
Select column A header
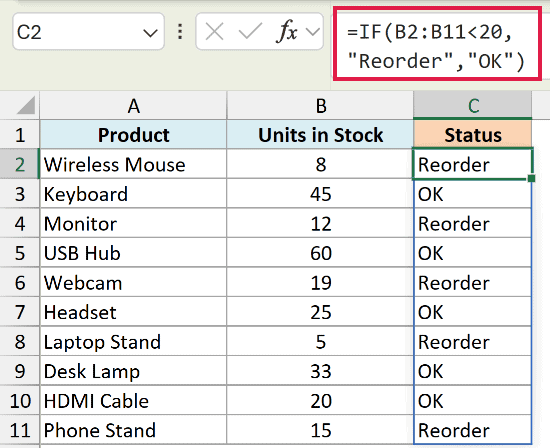tap(133, 106)
